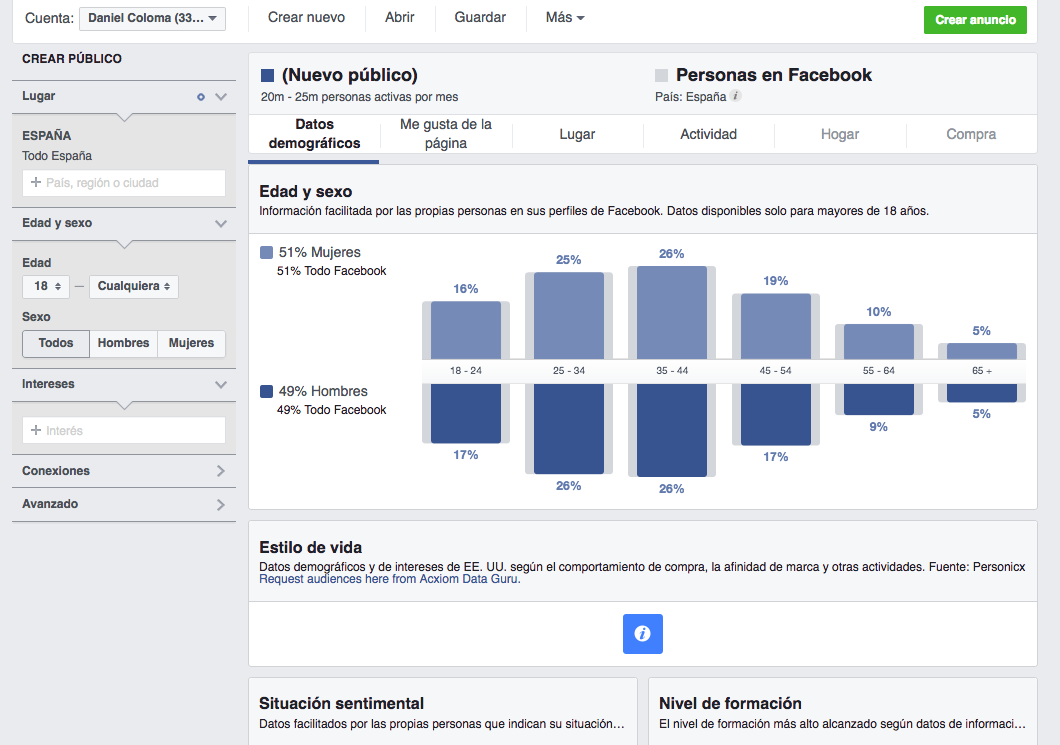Click the blue swatch beside Nuevo público
1060x745 pixels.
point(267,75)
